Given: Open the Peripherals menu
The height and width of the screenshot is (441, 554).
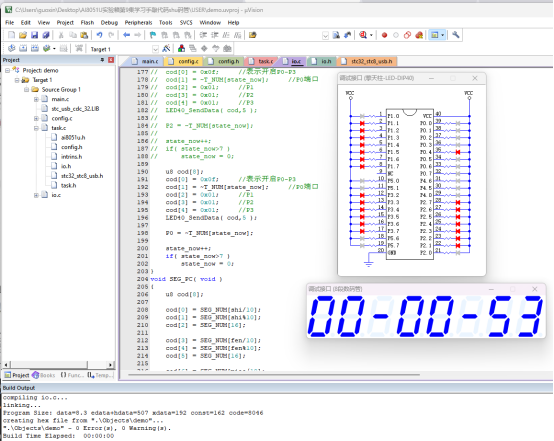Looking at the screenshot, I should point(138,23).
